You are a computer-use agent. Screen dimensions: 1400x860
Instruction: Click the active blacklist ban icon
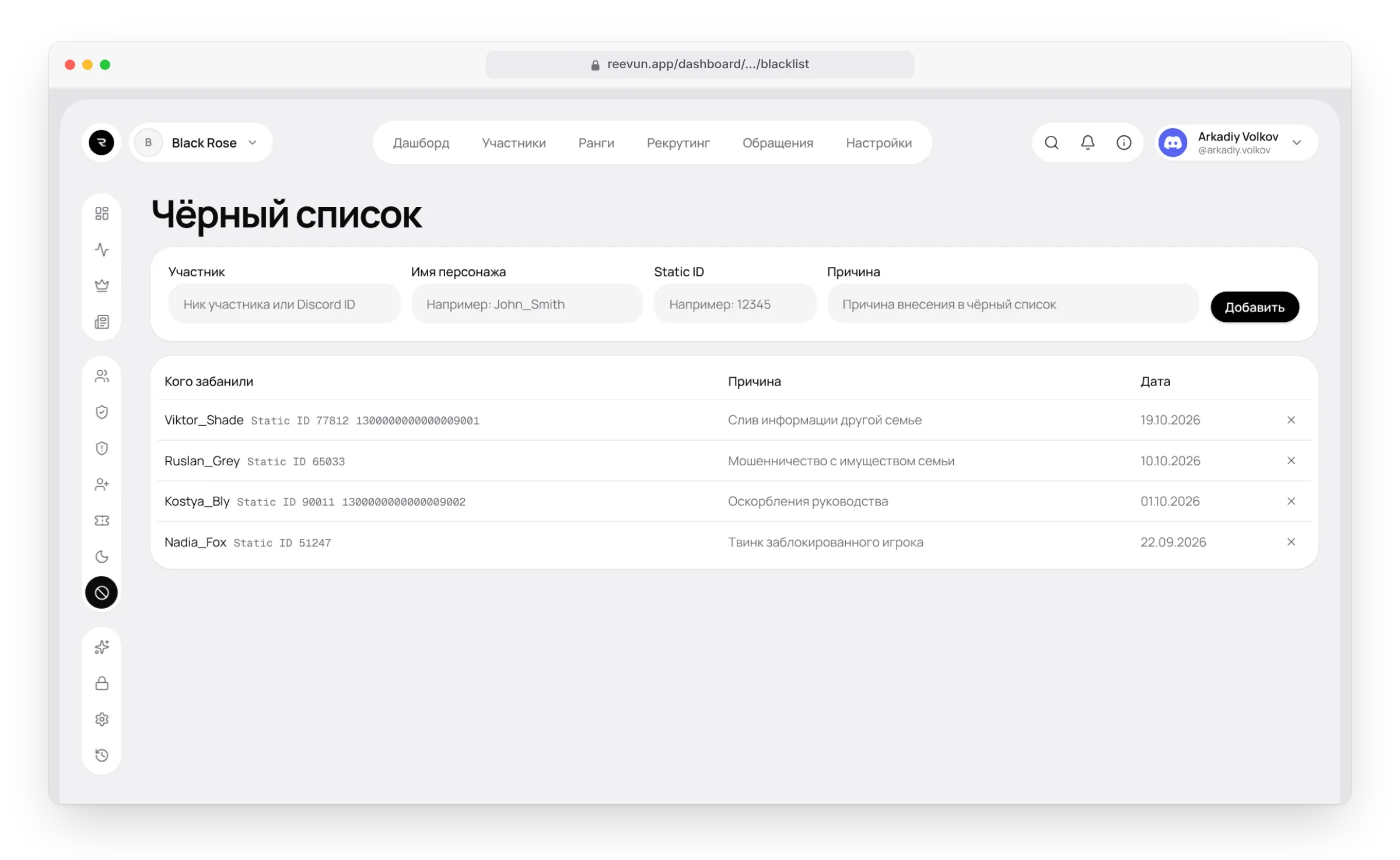101,593
